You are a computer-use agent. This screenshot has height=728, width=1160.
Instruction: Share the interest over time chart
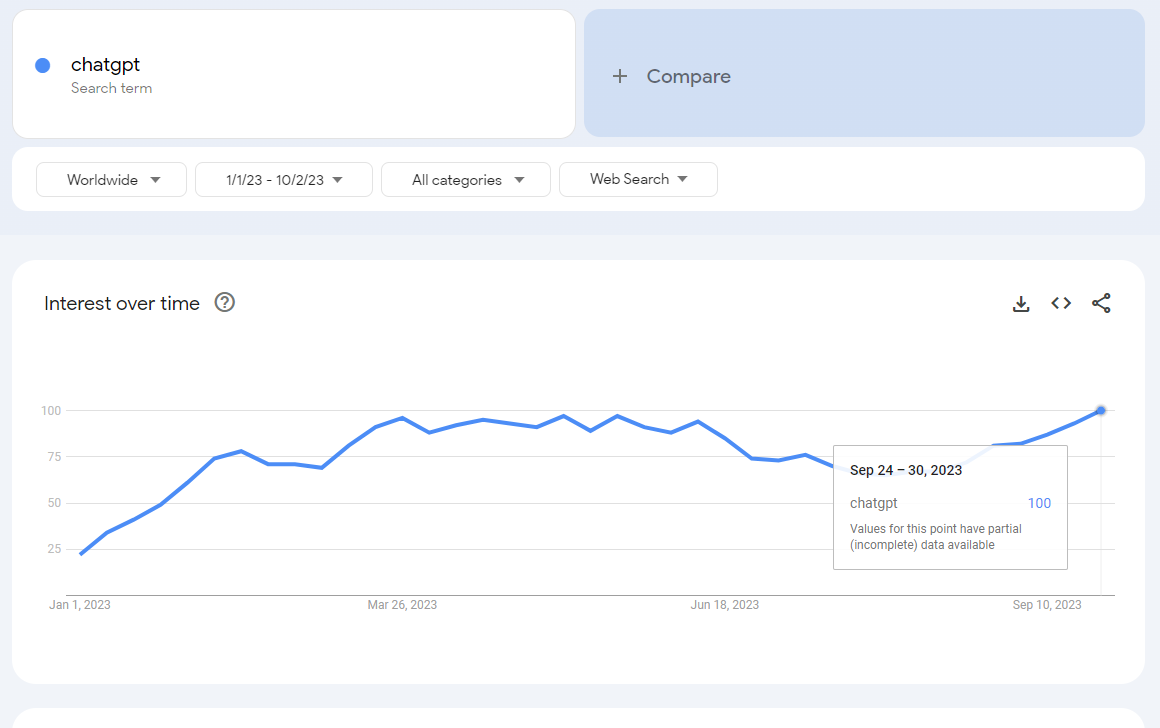coord(1101,303)
